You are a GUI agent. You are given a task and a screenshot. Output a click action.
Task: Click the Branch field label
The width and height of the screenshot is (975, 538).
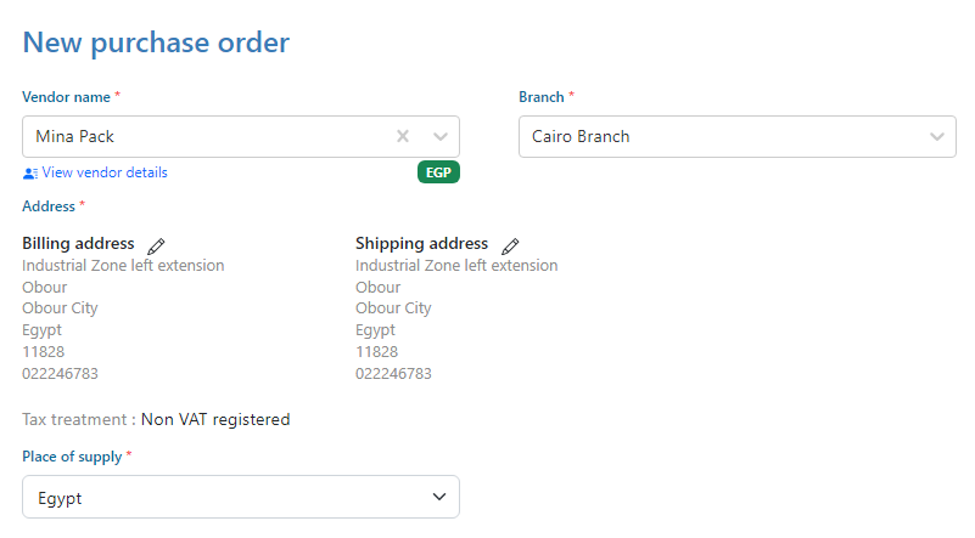click(541, 97)
